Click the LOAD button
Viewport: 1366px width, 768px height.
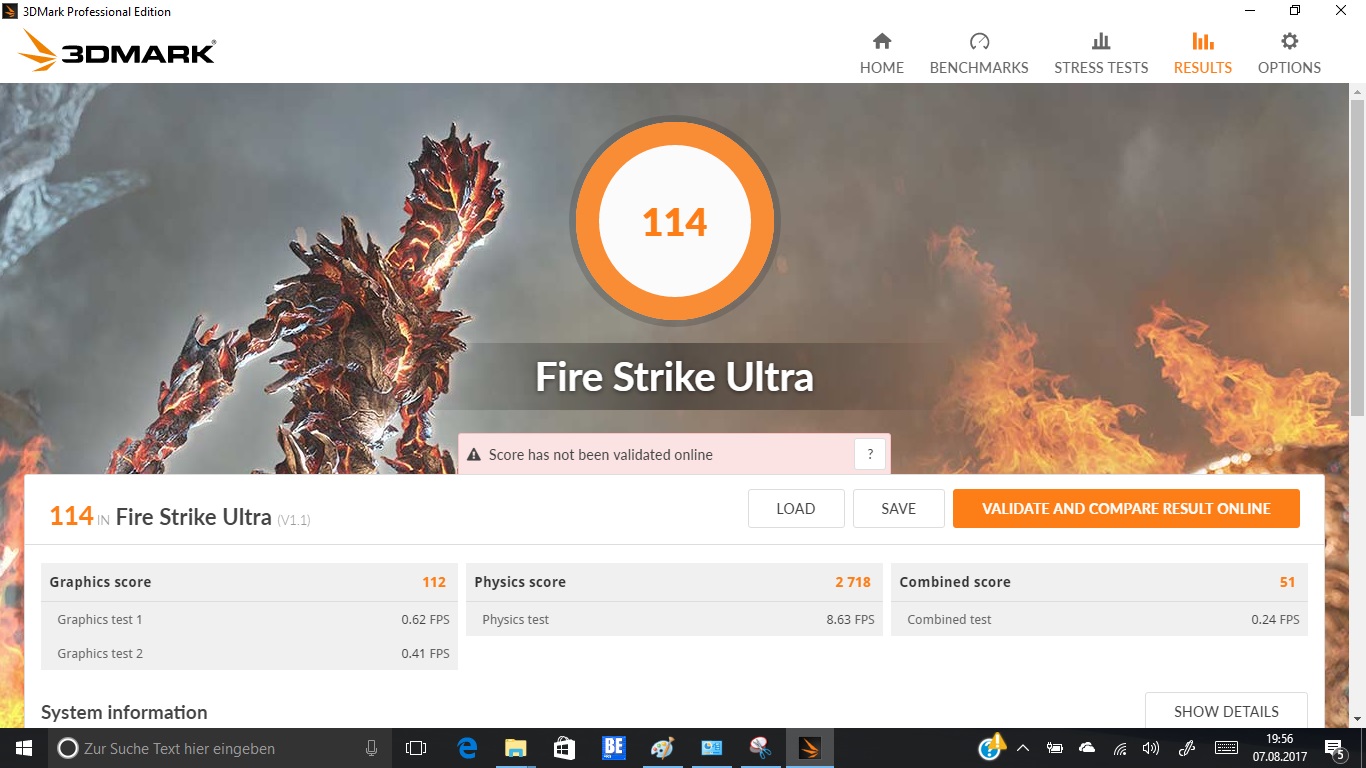(796, 508)
